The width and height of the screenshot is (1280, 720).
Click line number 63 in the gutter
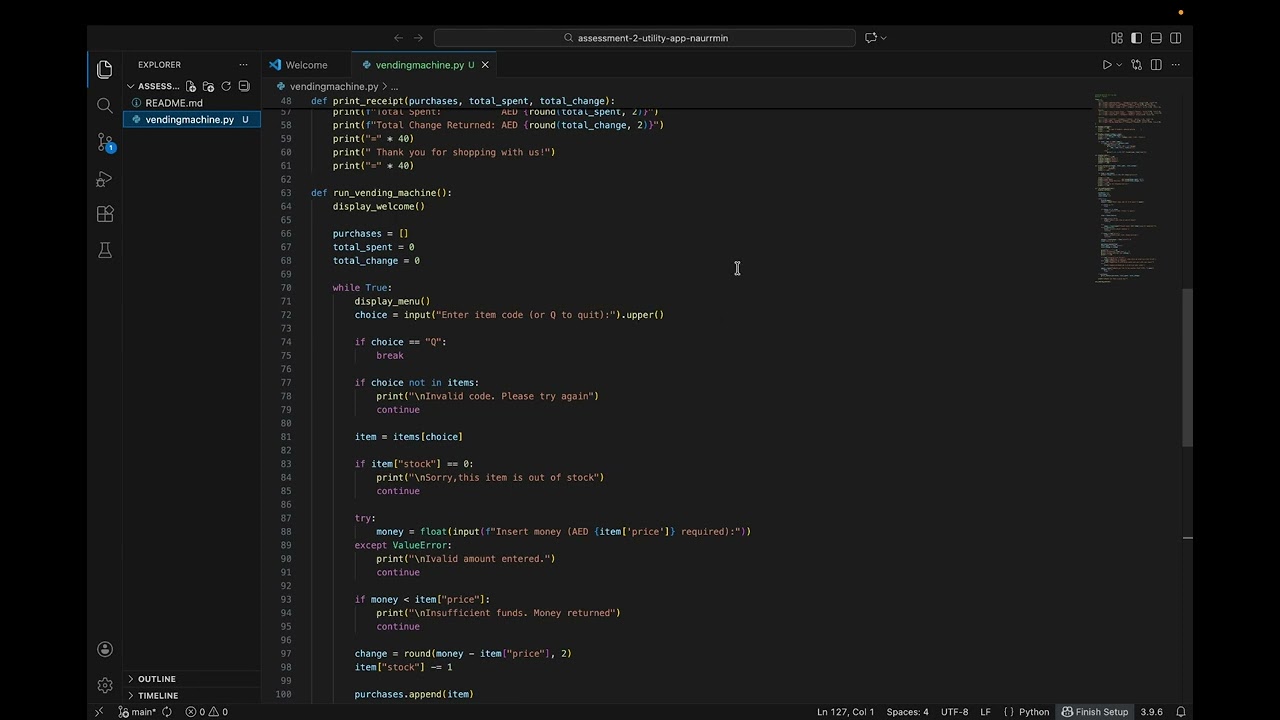(286, 193)
